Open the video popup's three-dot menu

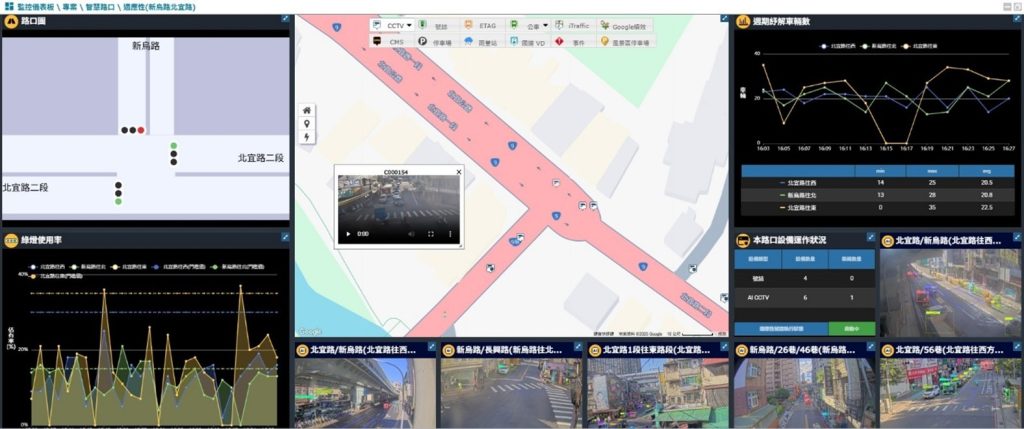[x=451, y=234]
